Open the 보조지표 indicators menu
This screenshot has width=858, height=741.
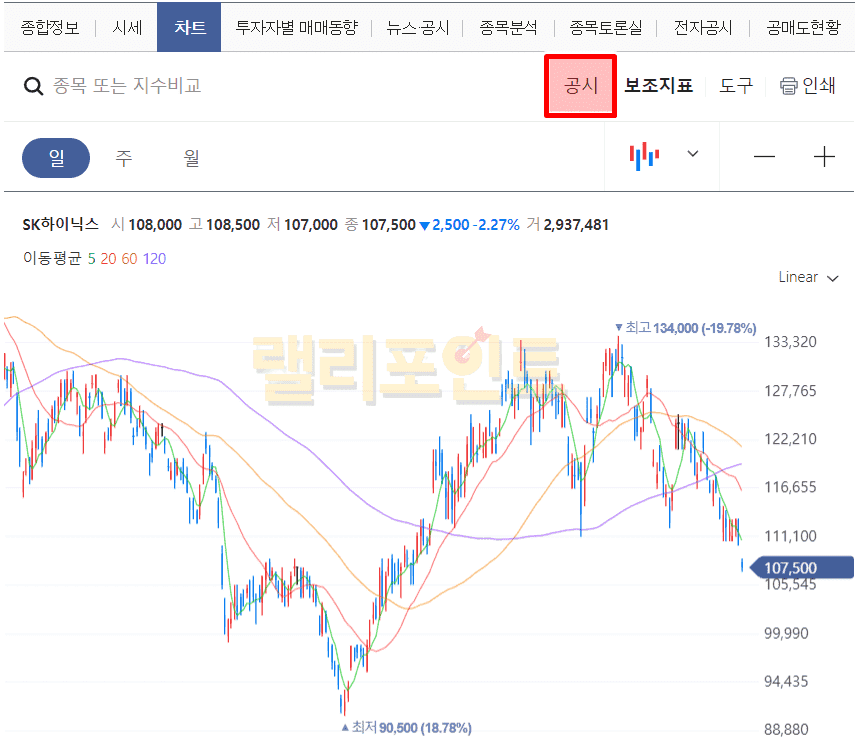click(658, 86)
